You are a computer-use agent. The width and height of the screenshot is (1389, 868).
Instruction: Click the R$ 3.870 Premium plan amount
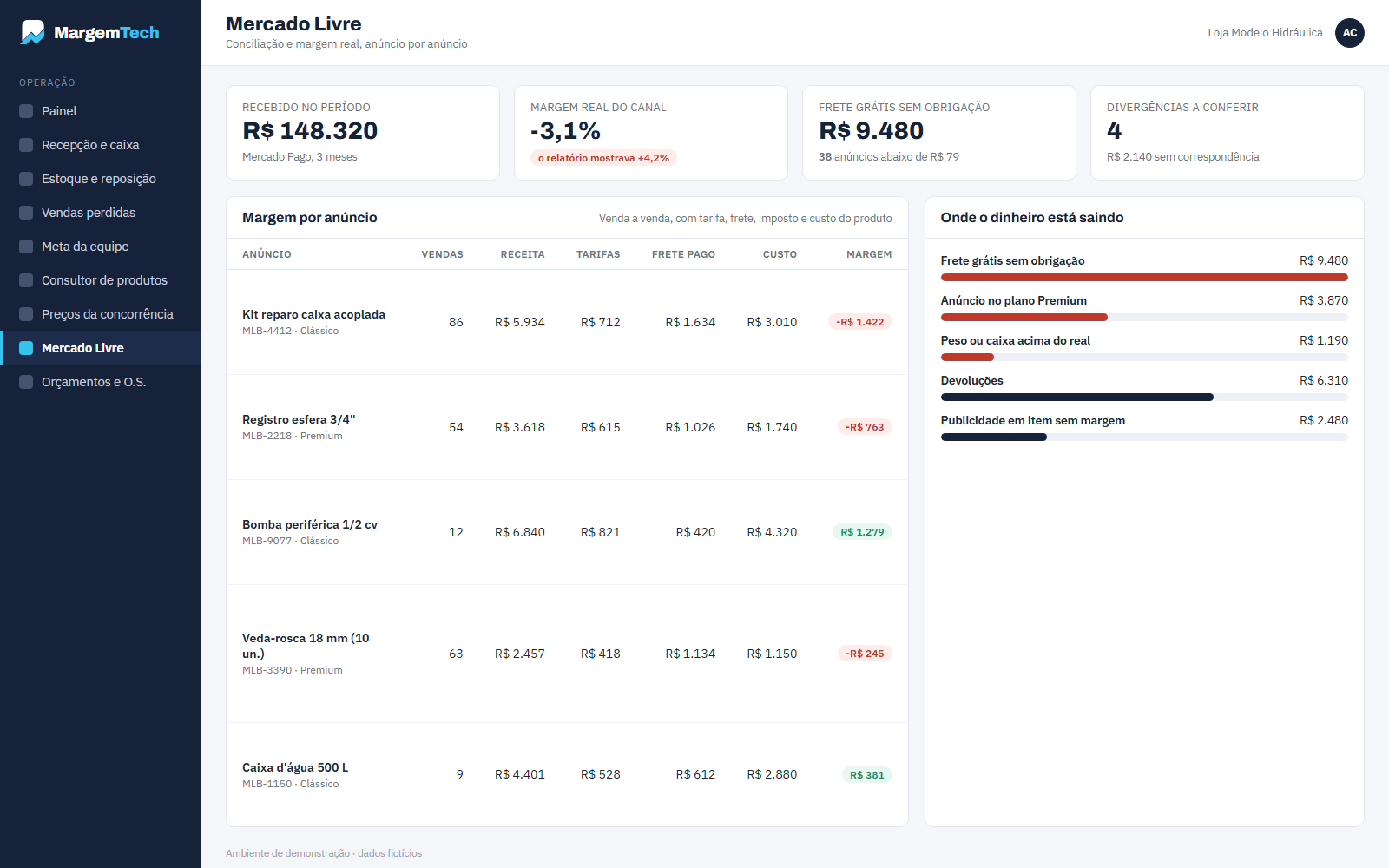click(x=1324, y=300)
